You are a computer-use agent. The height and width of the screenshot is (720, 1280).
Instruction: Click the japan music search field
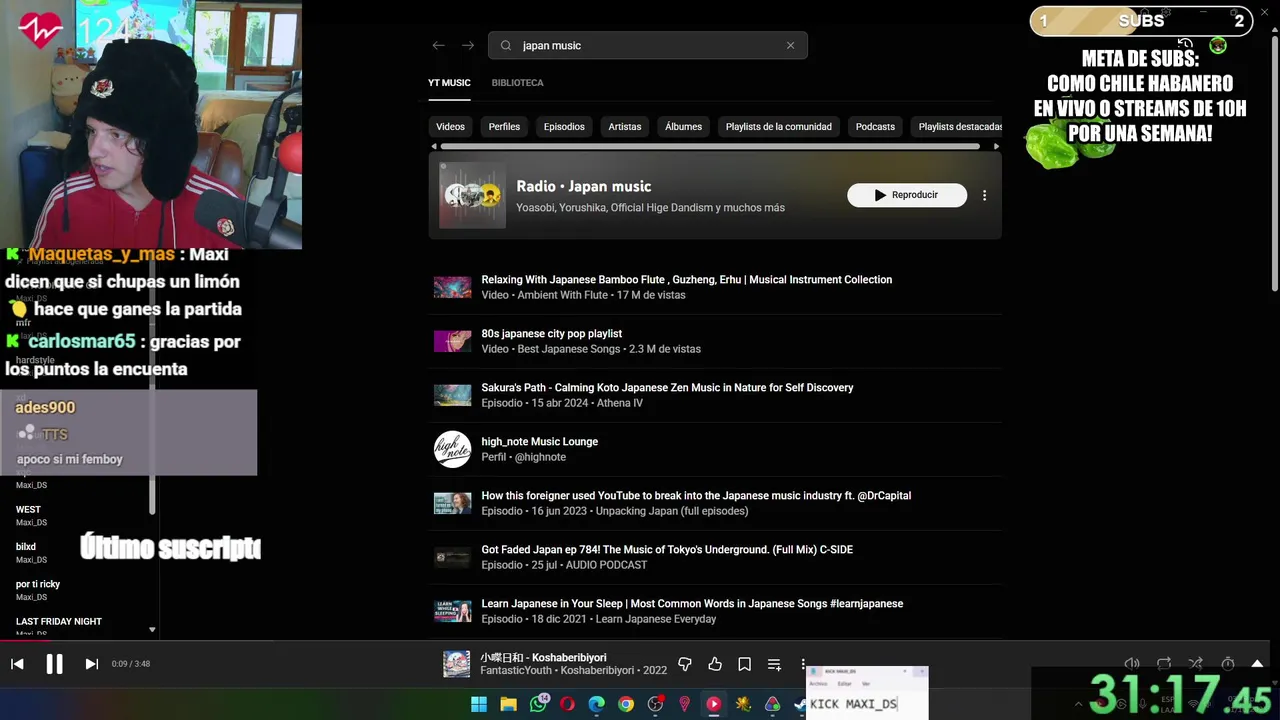(x=648, y=45)
